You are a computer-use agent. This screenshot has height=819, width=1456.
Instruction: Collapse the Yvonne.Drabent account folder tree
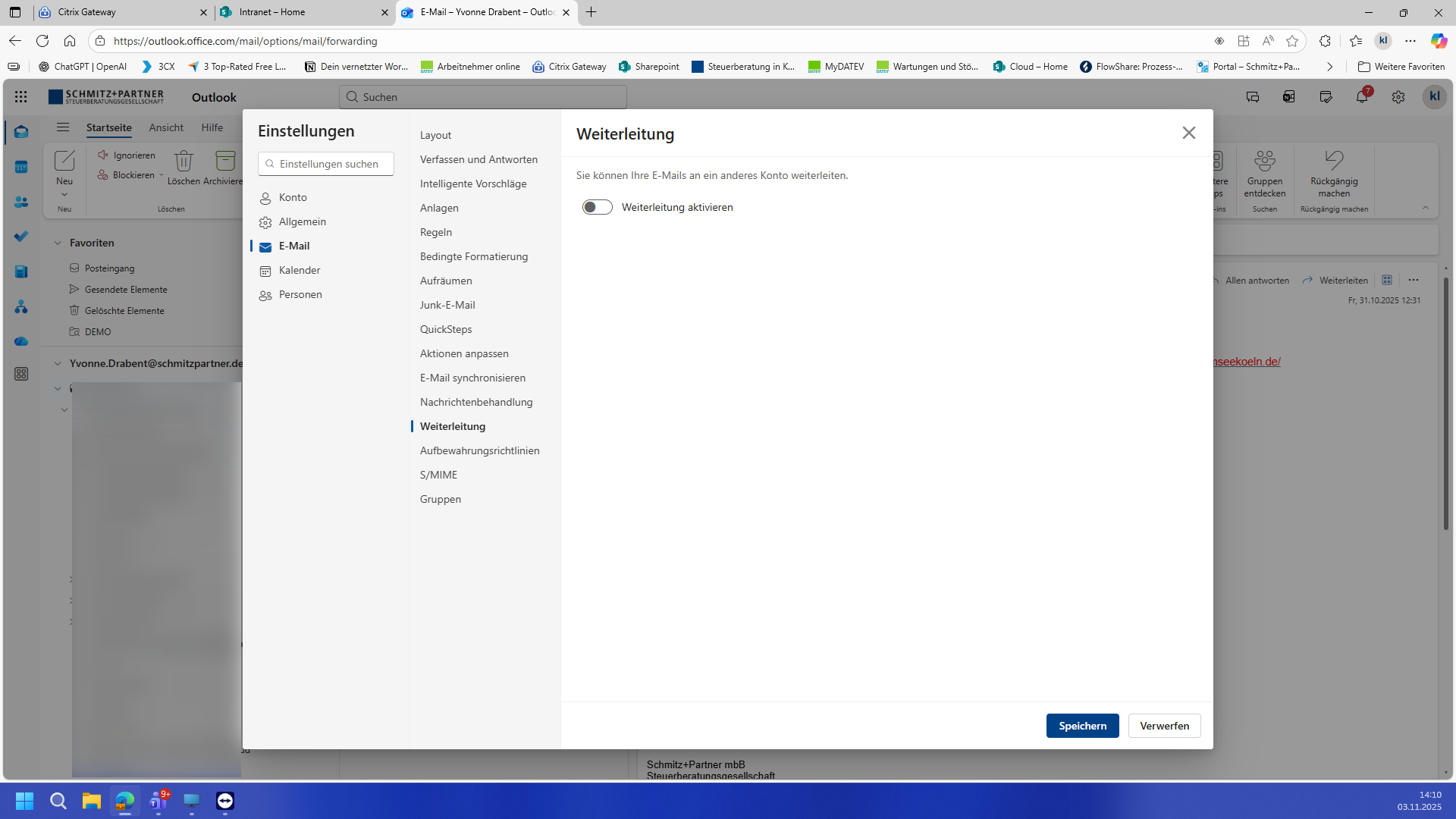coord(58,363)
